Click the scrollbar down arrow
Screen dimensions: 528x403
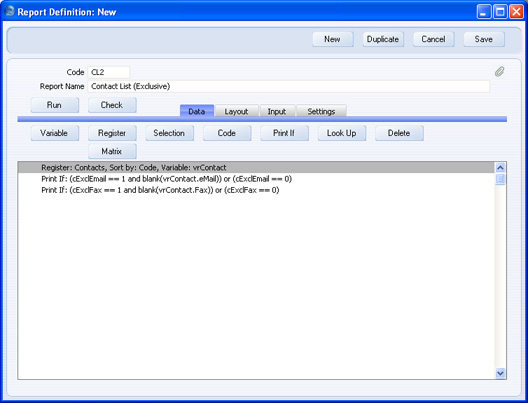tap(500, 373)
